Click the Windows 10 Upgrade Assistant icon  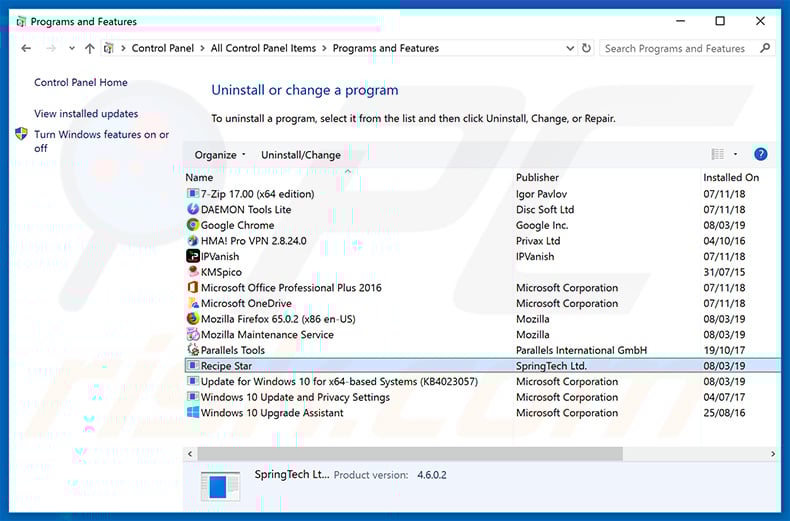coord(193,412)
